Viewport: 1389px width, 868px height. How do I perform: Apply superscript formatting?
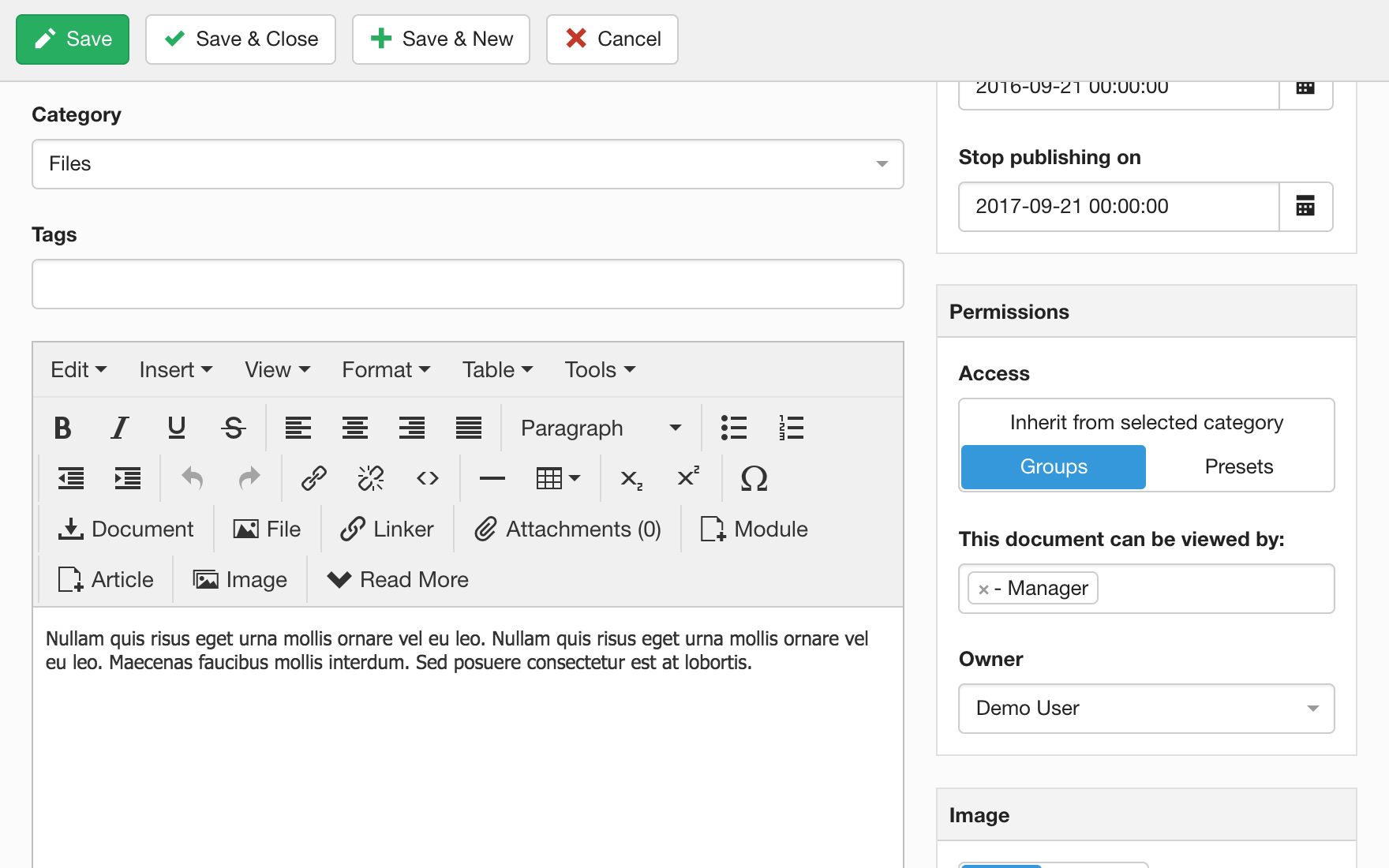[x=687, y=478]
